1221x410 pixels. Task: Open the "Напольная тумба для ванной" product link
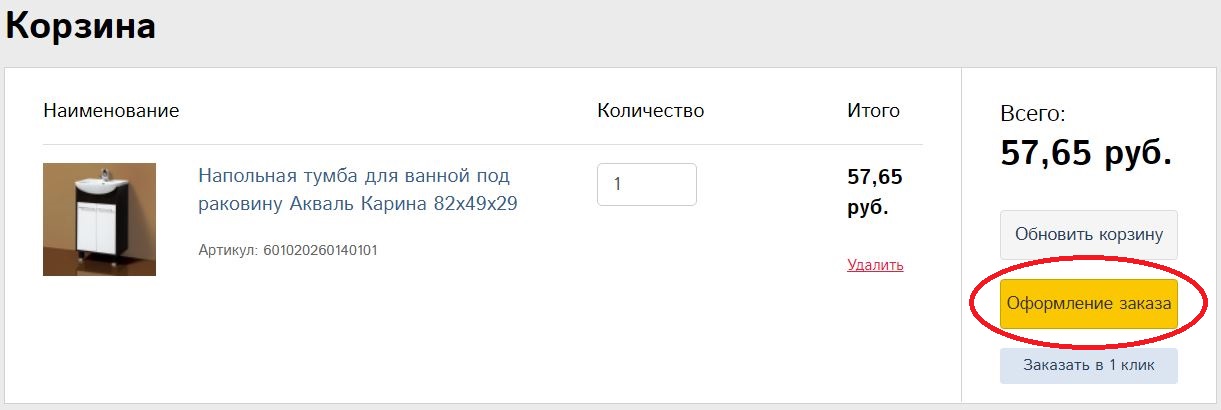click(354, 176)
